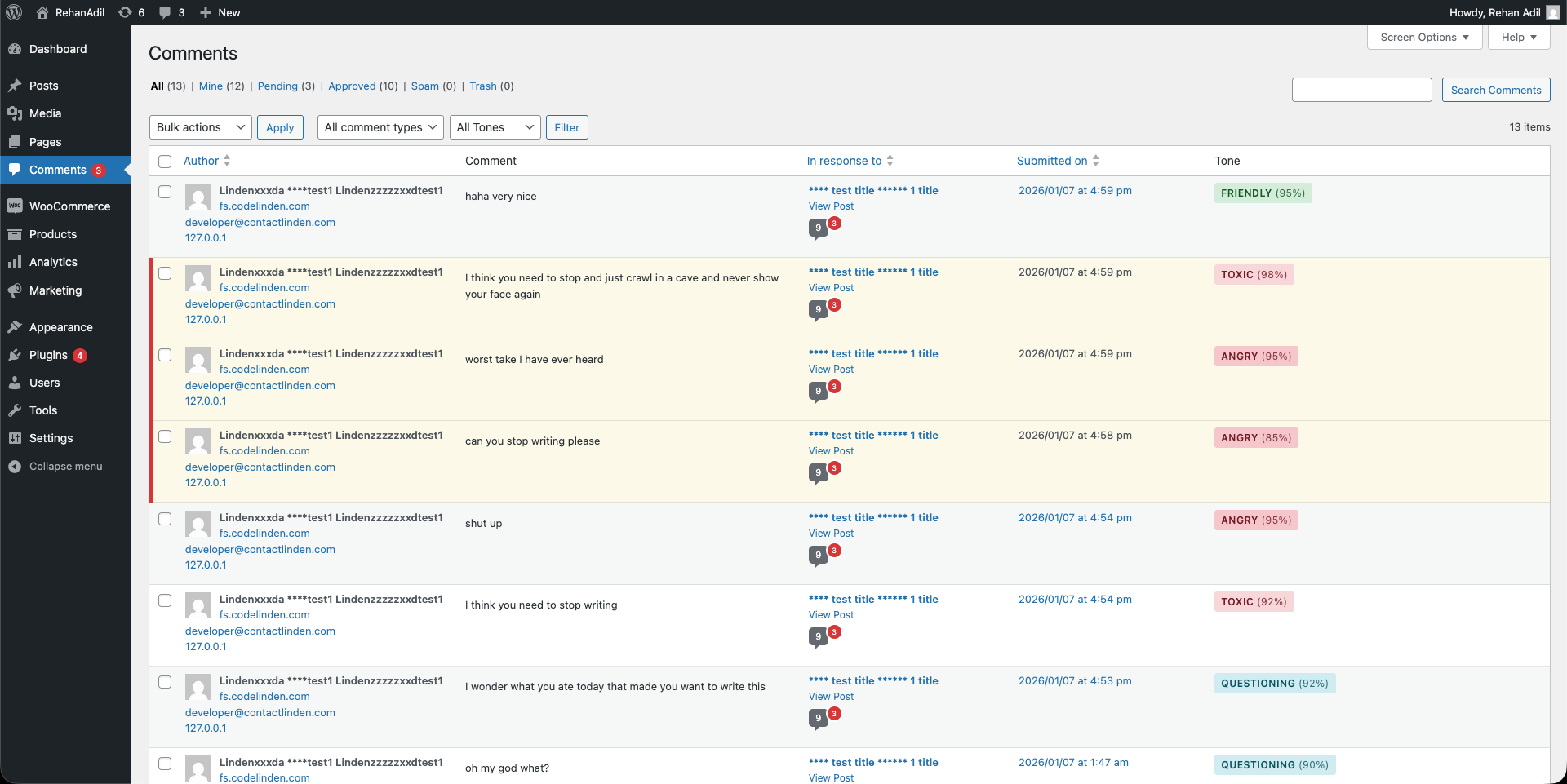Viewport: 1567px width, 784px height.
Task: Check the checkbox for the 'haha very nice' comment
Action: point(165,192)
